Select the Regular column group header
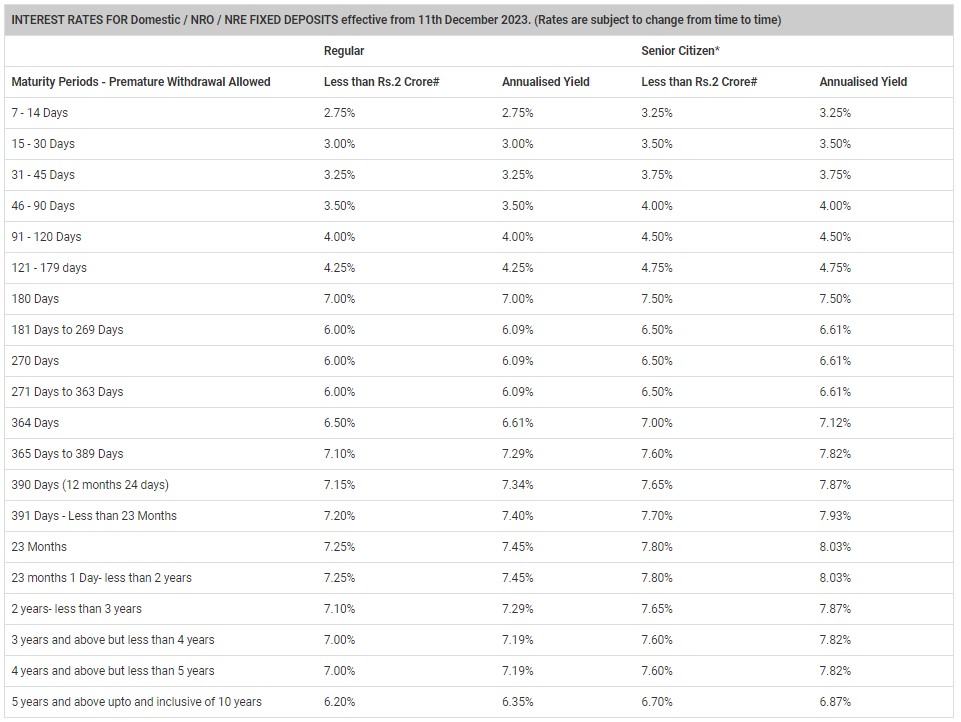Screen dimensions: 961x722 (344, 50)
